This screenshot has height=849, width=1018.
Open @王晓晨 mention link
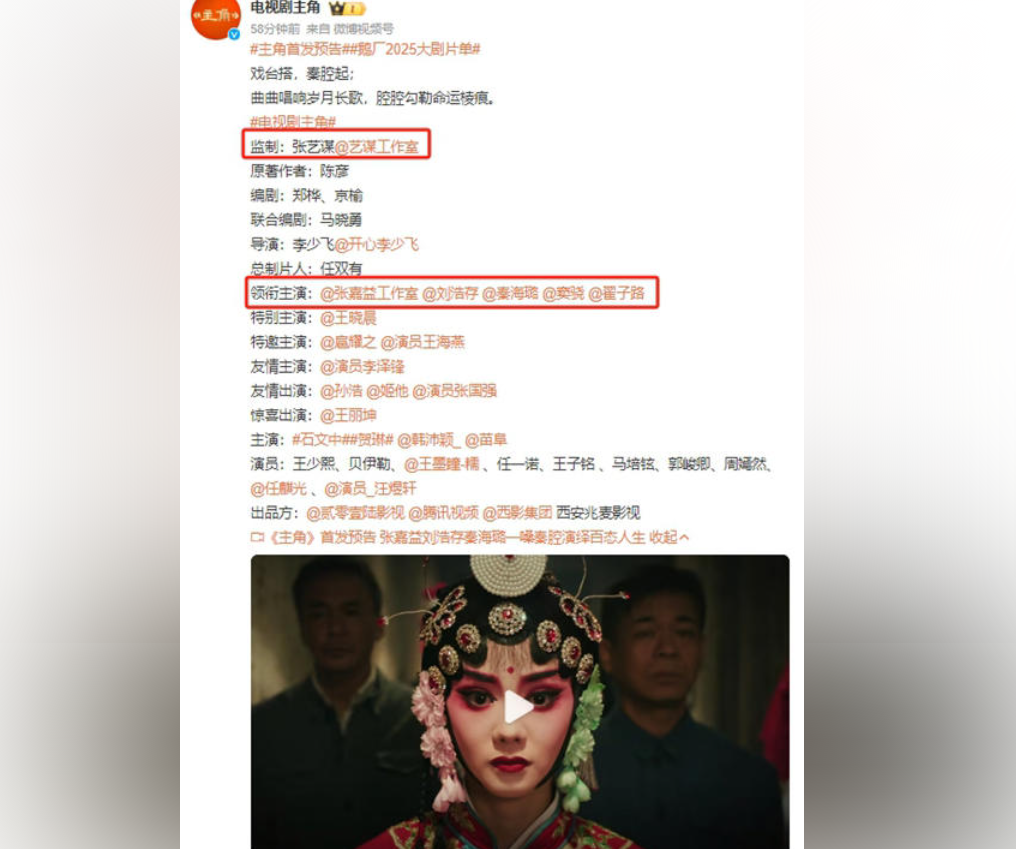tap(348, 317)
